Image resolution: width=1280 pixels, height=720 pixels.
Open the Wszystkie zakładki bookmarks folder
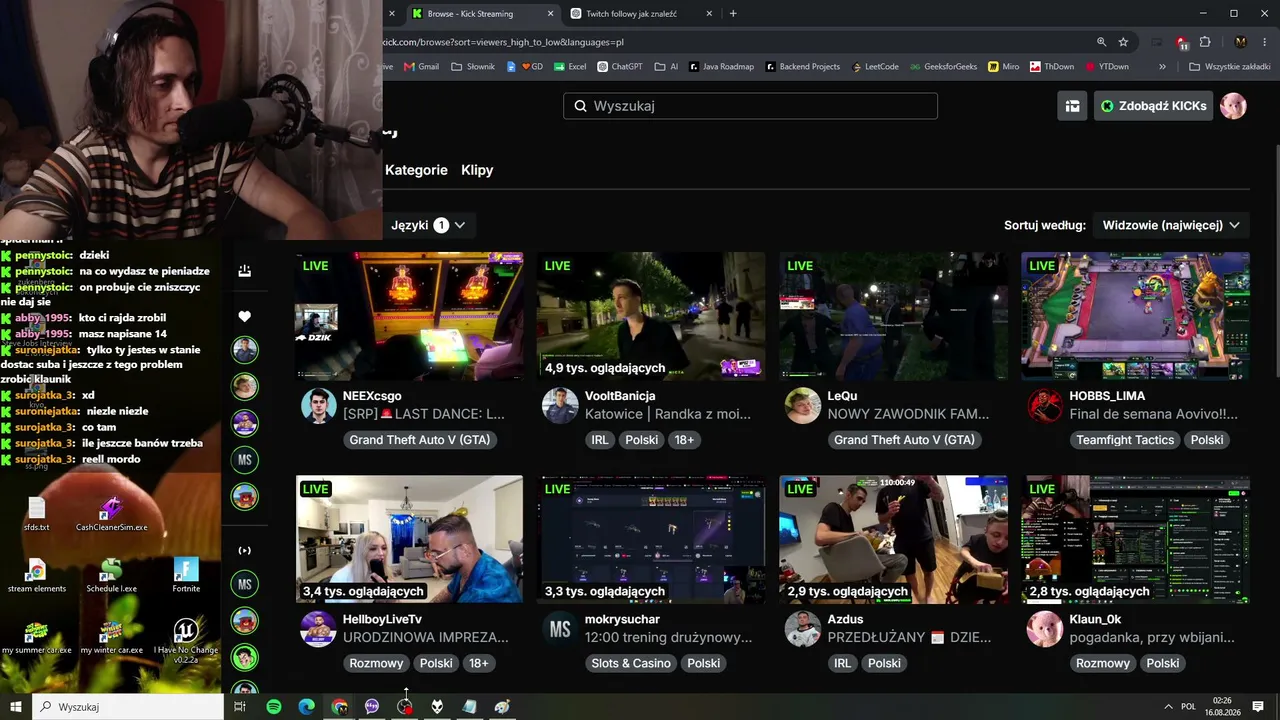(x=1230, y=67)
